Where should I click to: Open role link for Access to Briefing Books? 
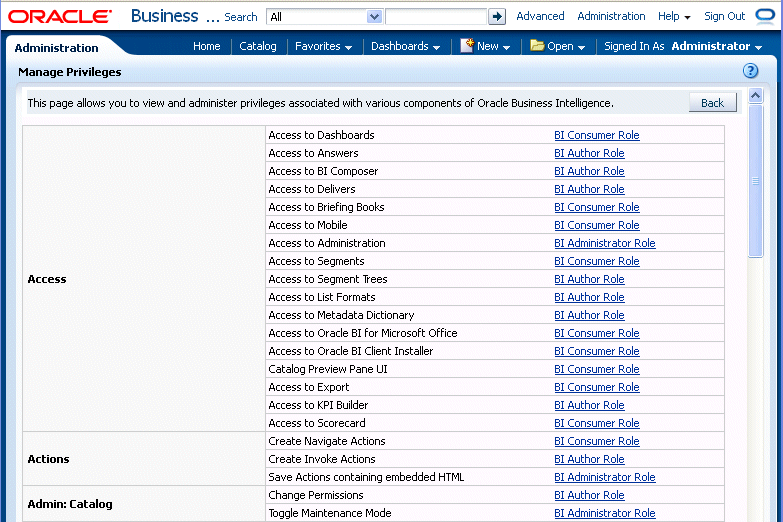click(597, 207)
